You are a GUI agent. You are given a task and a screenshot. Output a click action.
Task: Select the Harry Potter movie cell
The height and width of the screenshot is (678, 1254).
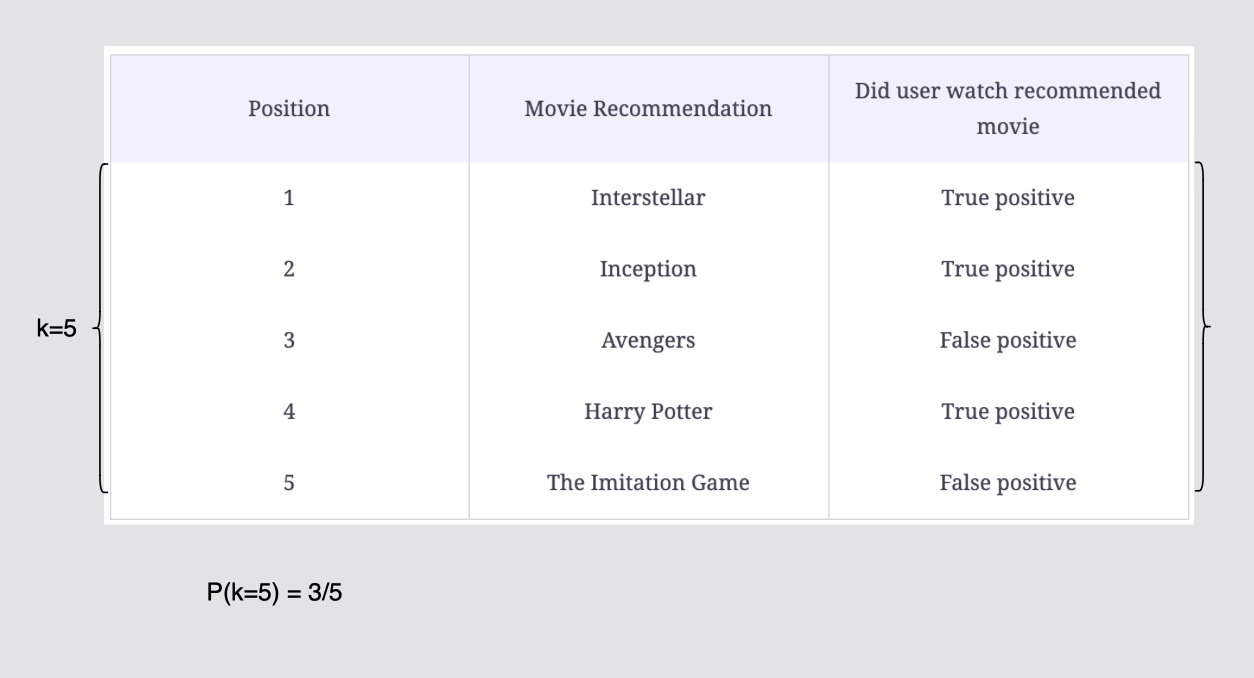648,412
